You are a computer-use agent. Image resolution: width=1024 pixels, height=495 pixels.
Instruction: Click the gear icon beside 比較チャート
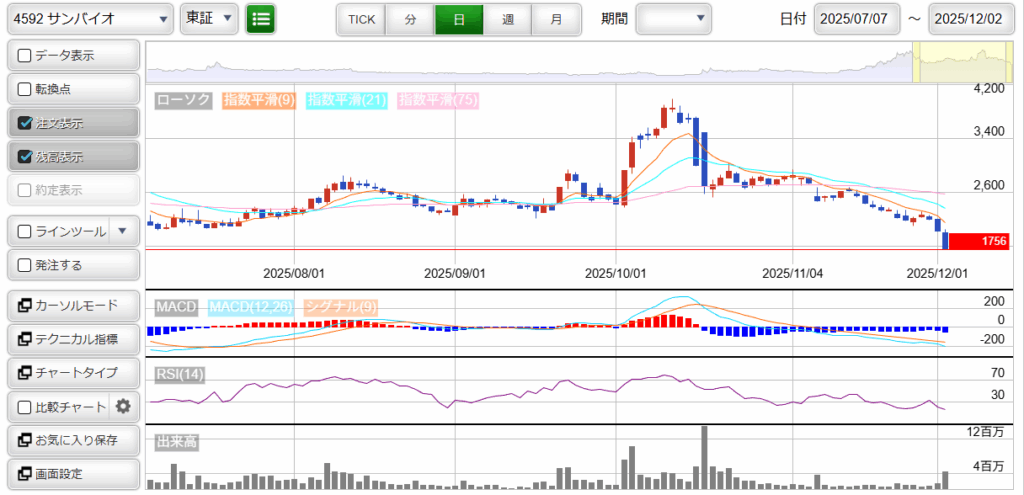(x=124, y=406)
